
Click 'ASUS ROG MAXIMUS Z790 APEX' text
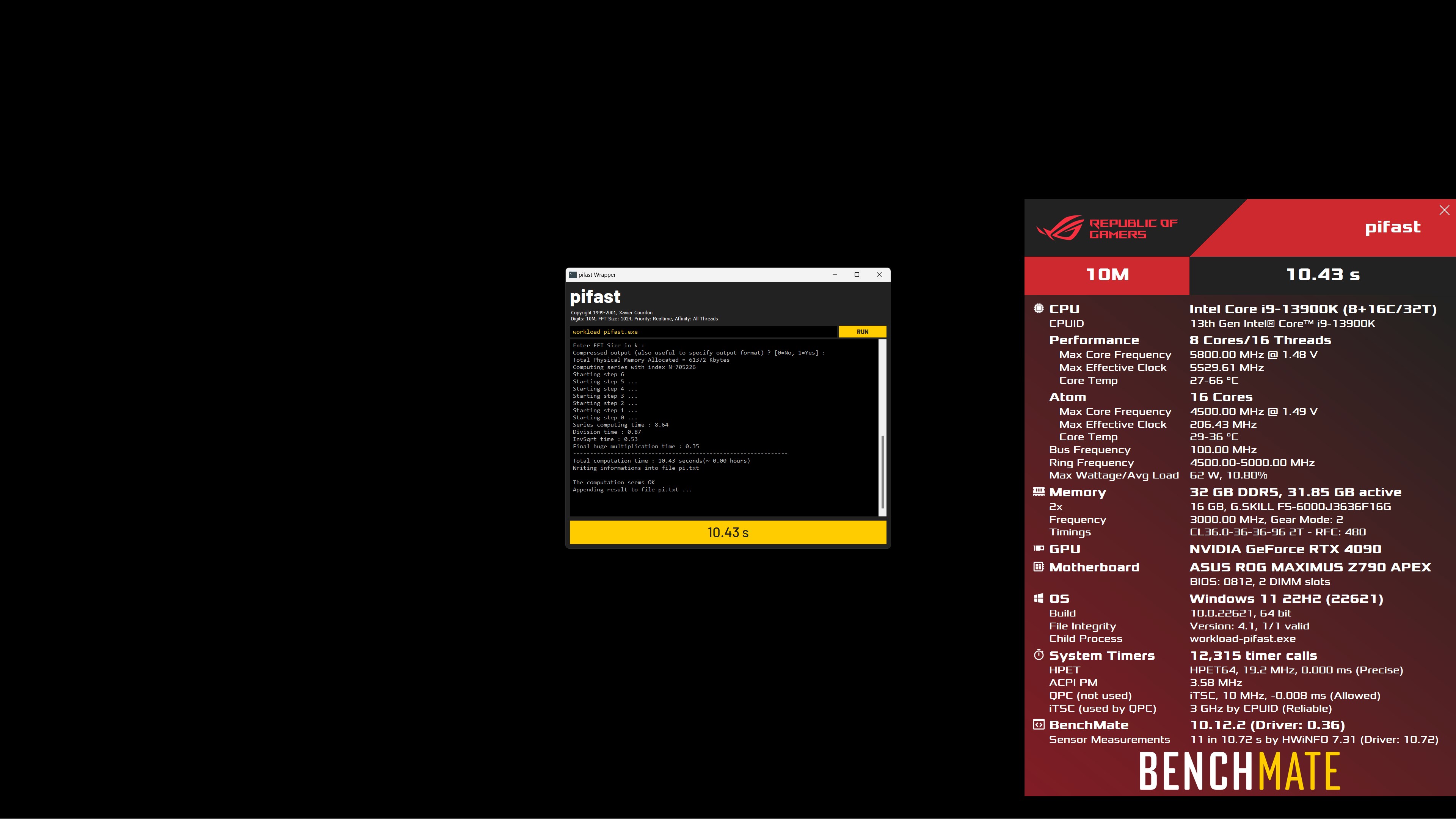[x=1310, y=567]
